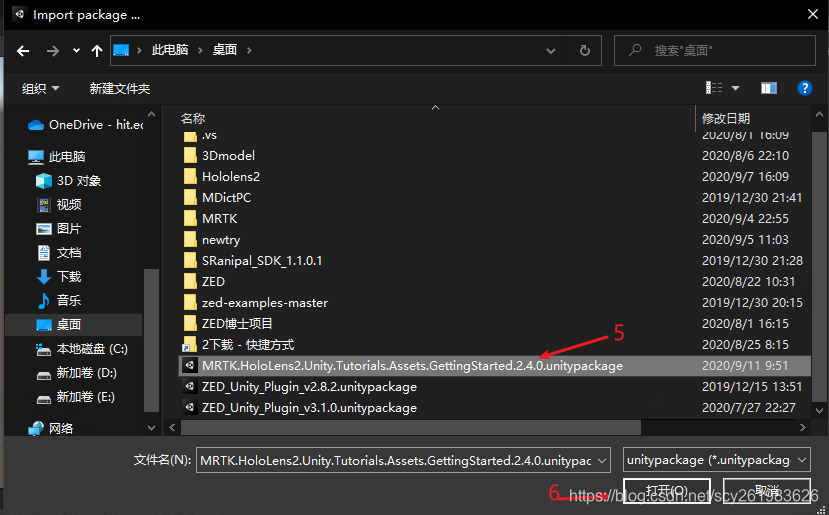Click Unity icon of ZED_Unity_Plugin_v3.1.0 file
Screen dimensions: 829x515
(189, 407)
